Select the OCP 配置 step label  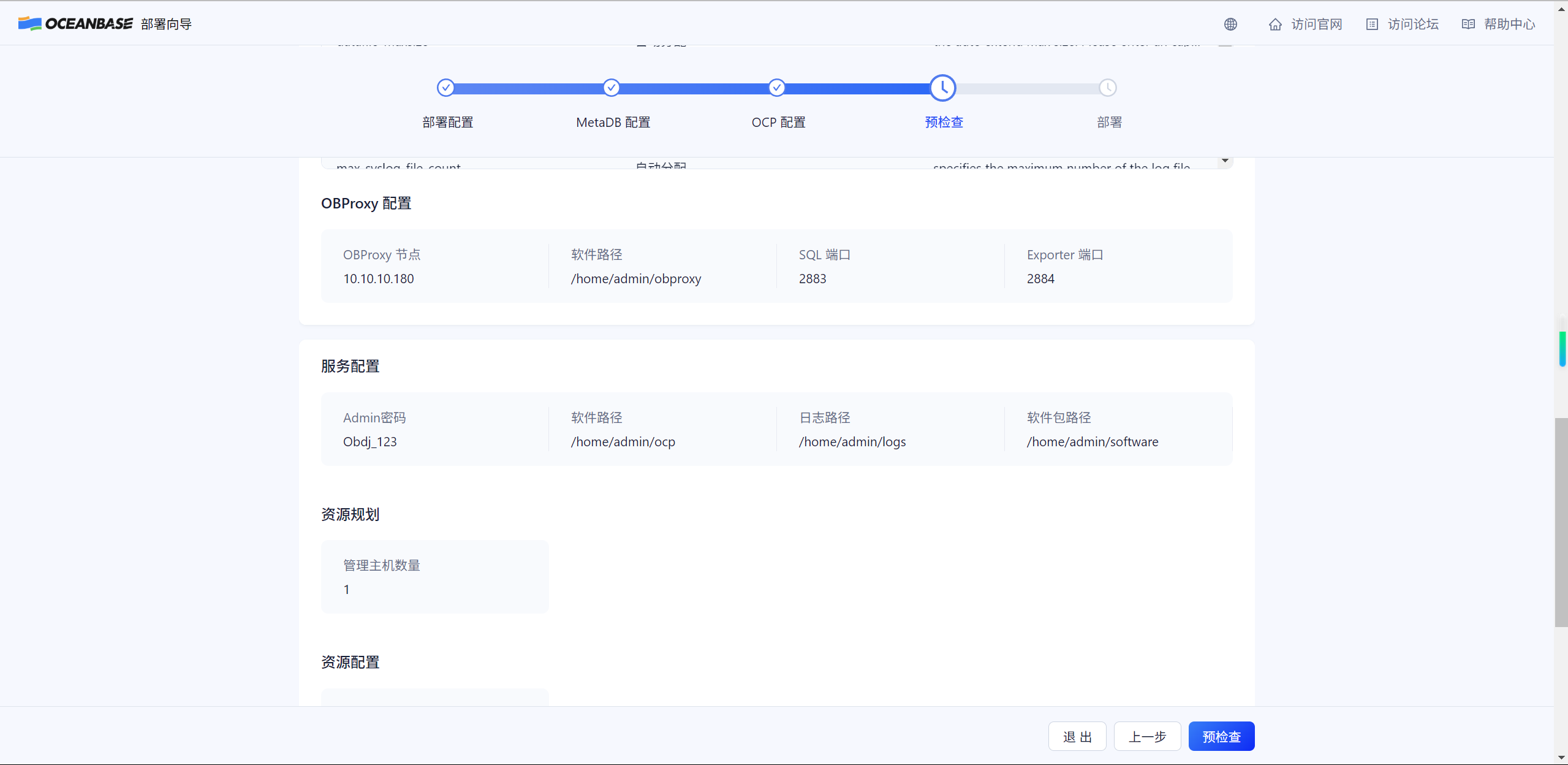778,123
